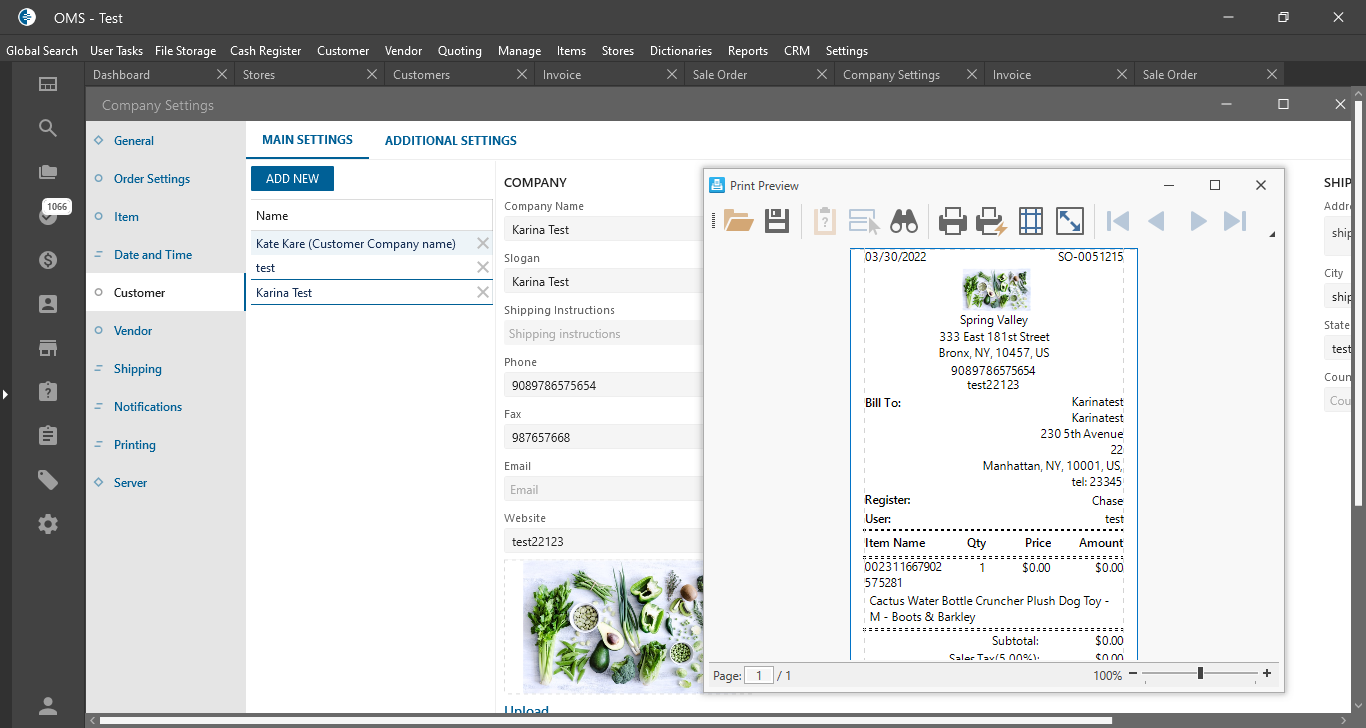
Task: Toggle full screen preview icon
Action: [x=1069, y=221]
